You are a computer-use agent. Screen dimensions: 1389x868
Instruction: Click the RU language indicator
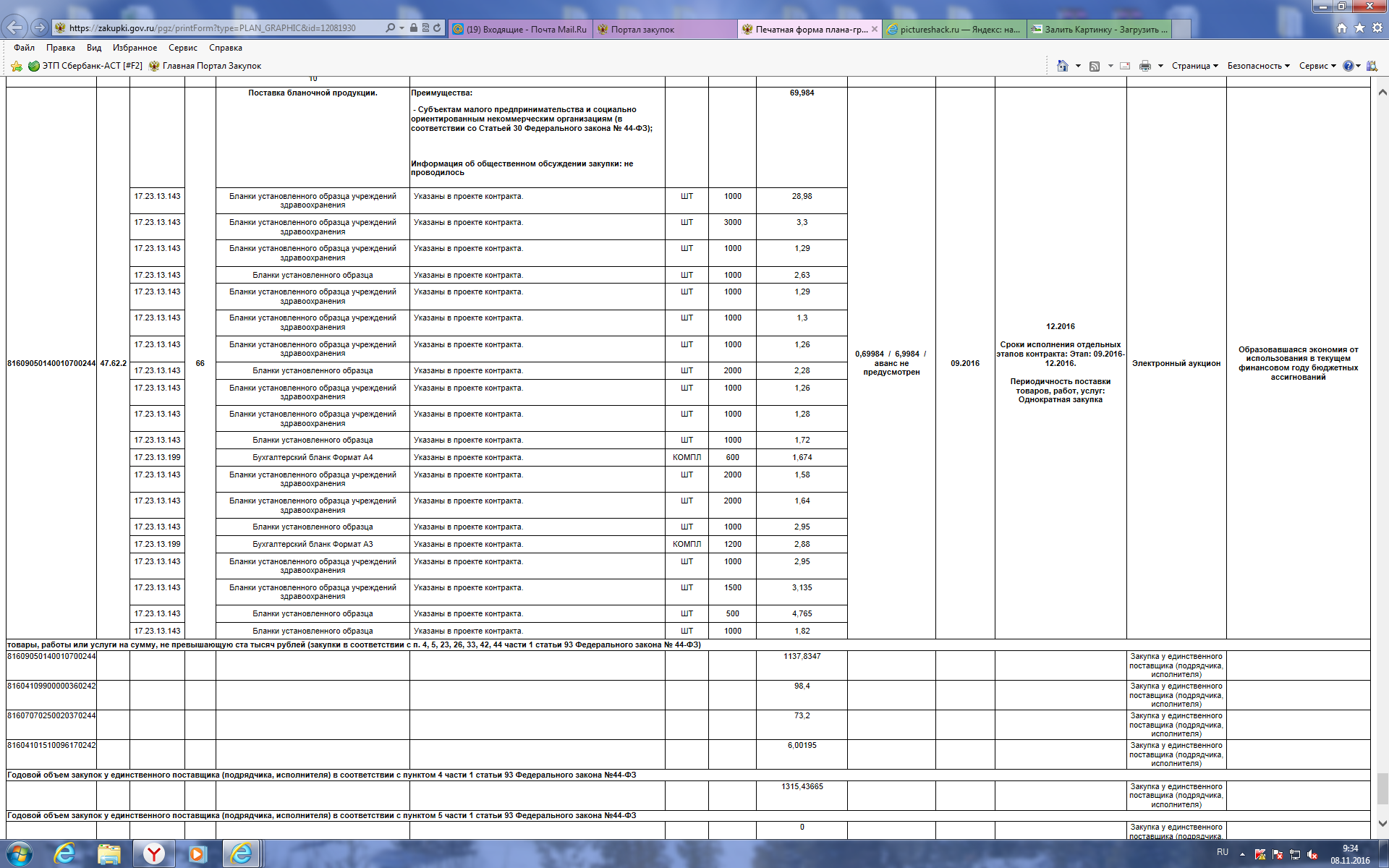tap(1223, 852)
